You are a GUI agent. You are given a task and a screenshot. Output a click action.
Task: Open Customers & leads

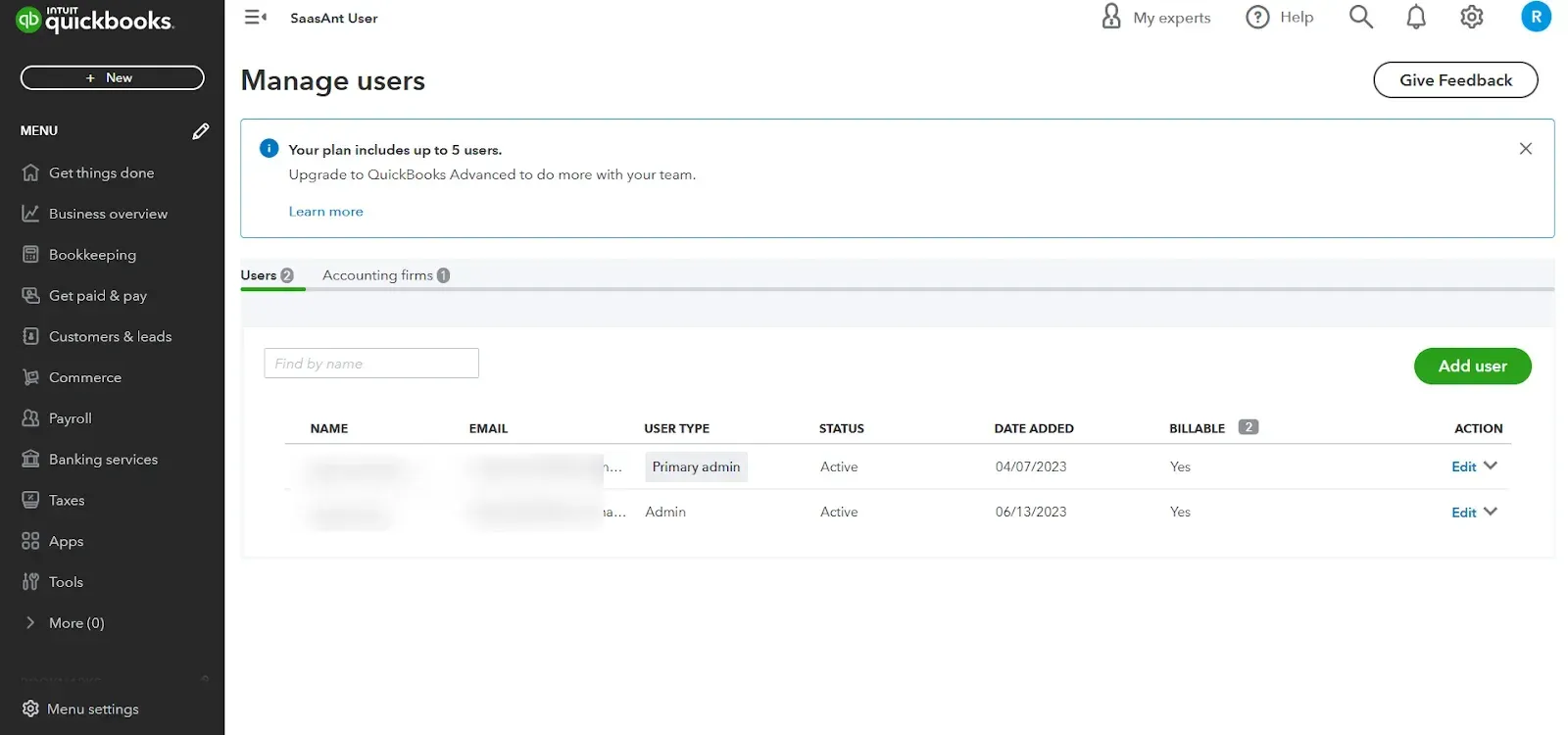[110, 336]
